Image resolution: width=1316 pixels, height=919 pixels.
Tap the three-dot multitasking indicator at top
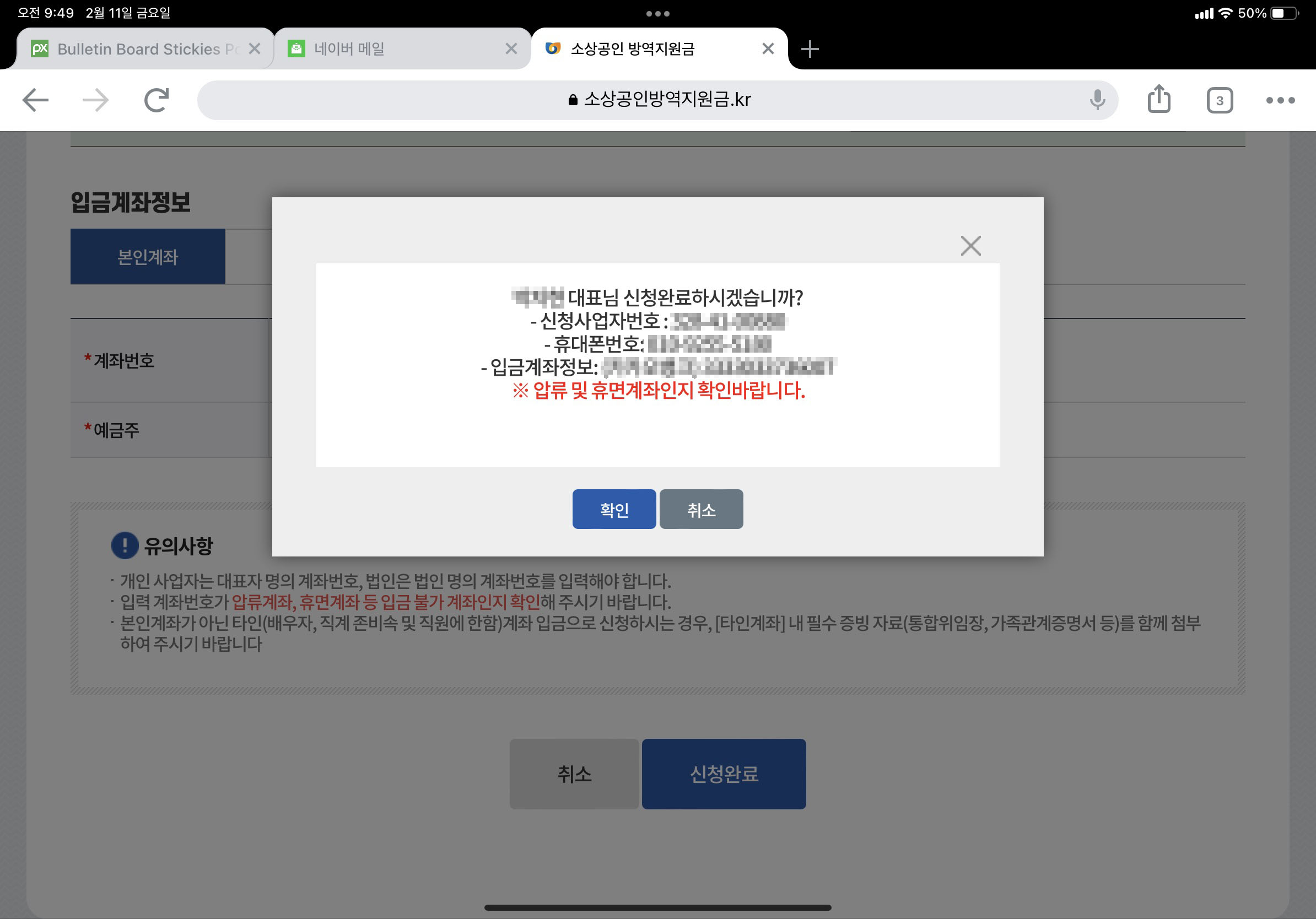click(657, 14)
